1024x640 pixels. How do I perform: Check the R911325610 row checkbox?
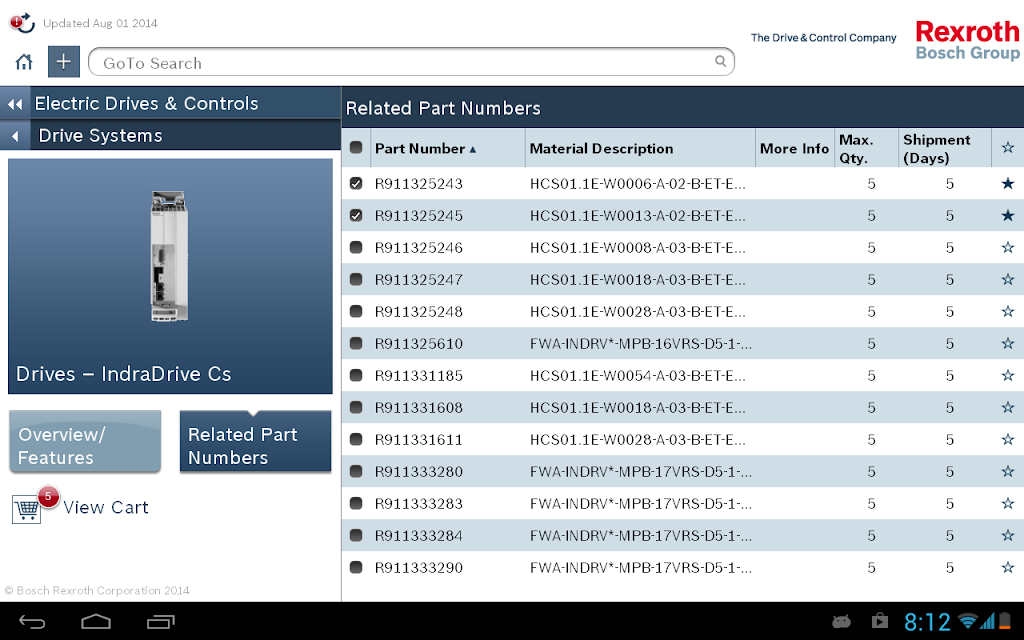point(356,344)
